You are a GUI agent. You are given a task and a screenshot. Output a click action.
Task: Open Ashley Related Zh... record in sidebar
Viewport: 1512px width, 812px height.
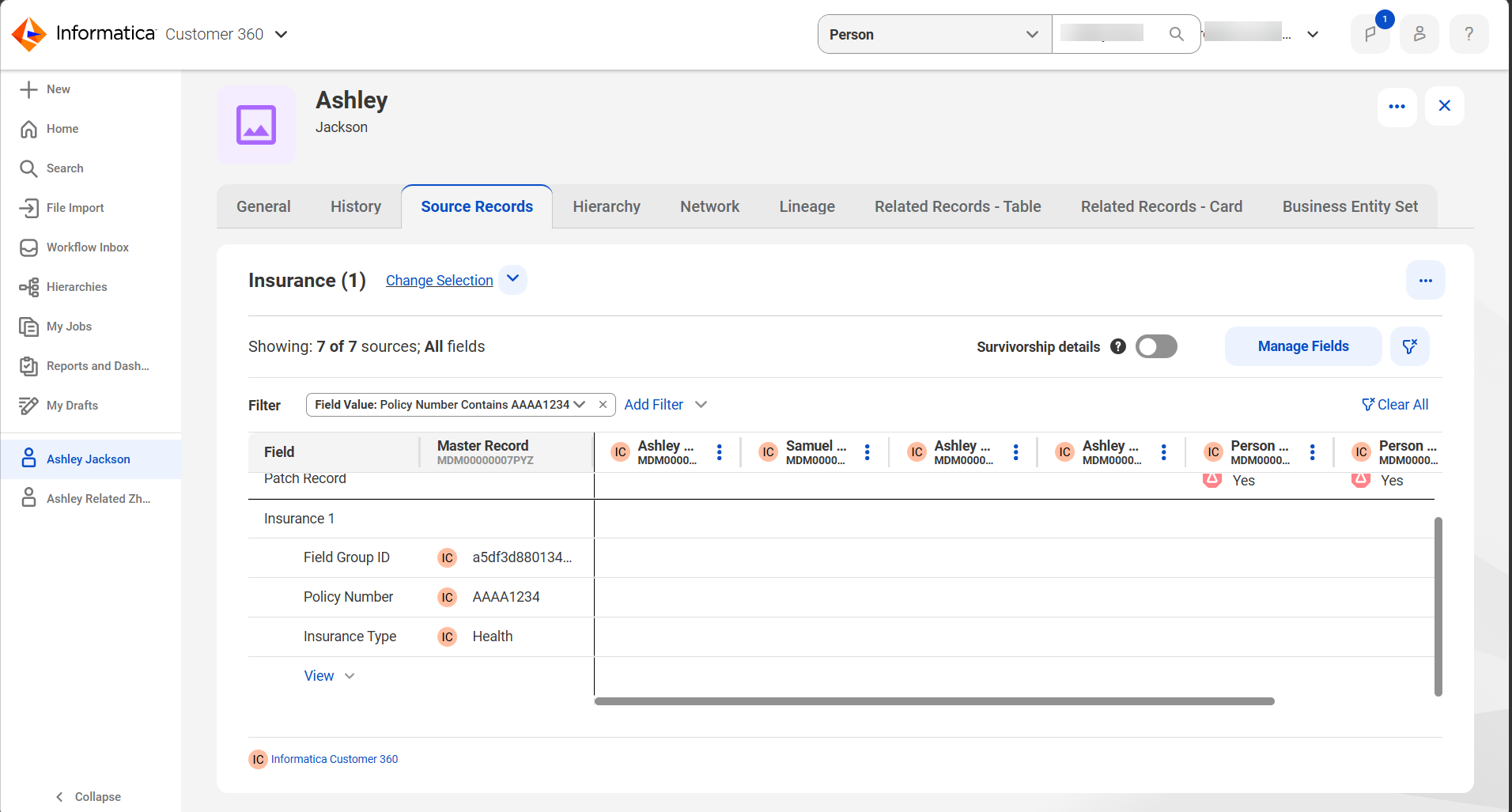90,499
